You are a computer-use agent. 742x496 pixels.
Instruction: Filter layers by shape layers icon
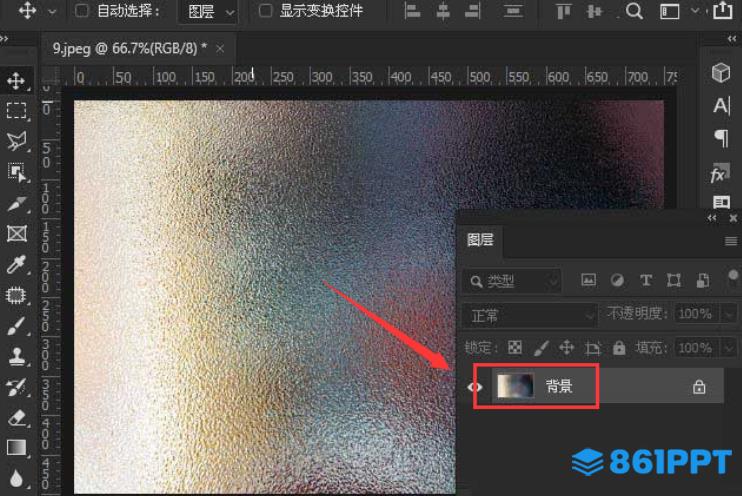point(673,280)
